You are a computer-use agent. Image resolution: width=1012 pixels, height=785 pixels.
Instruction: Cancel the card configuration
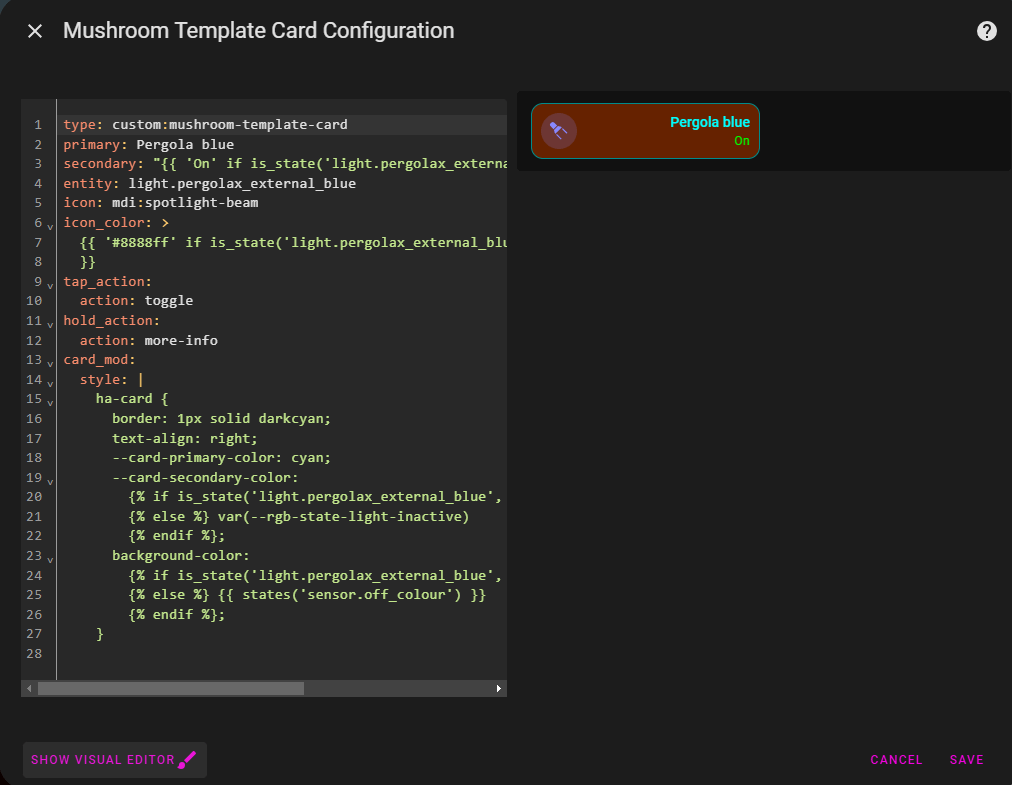pos(896,760)
